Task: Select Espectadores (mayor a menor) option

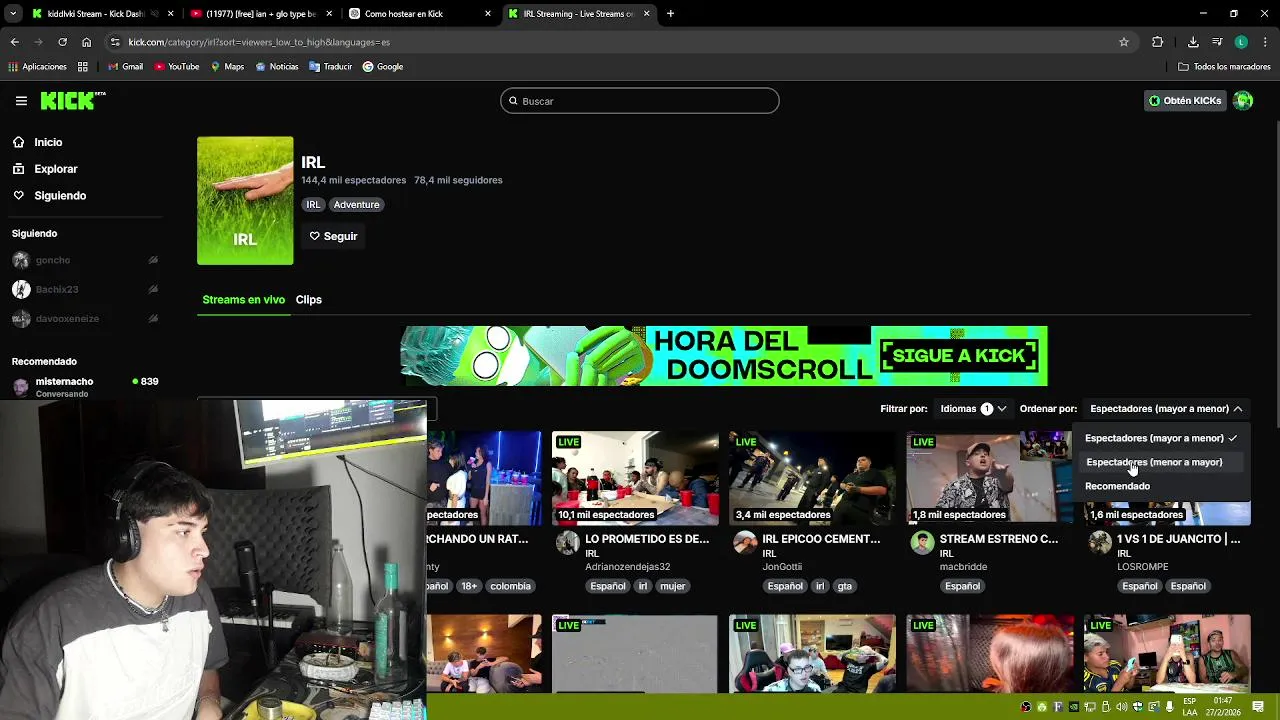Action: (x=1161, y=438)
